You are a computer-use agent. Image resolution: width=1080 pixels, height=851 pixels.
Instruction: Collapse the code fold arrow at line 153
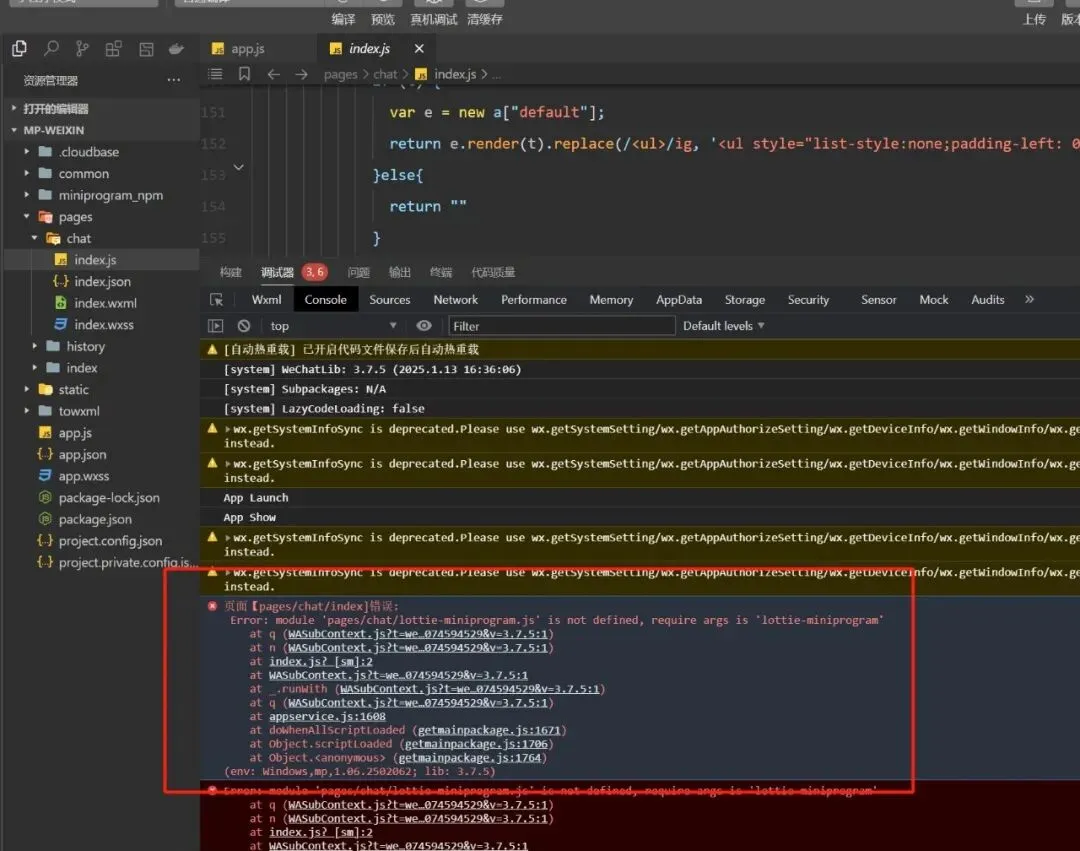(238, 167)
